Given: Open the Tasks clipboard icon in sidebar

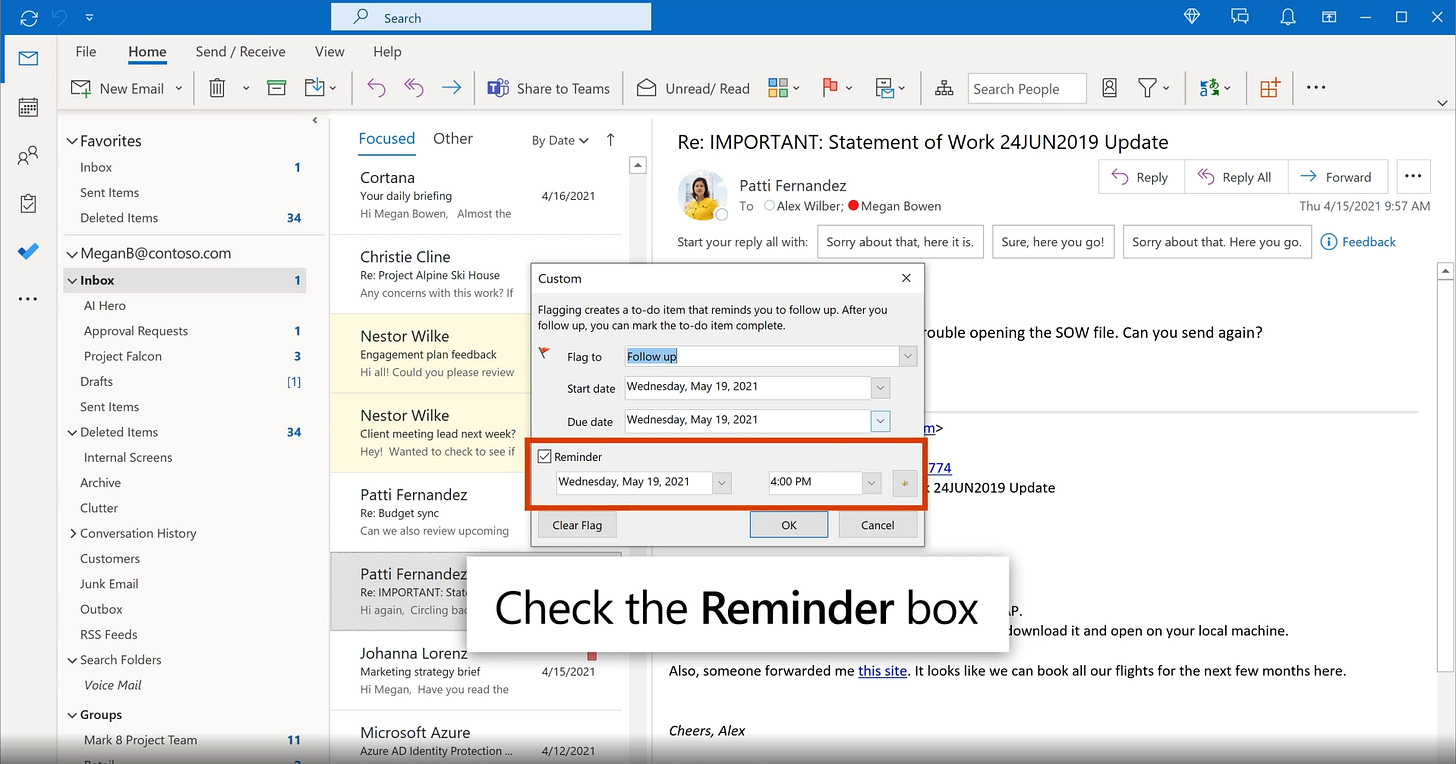Looking at the screenshot, I should [28, 203].
